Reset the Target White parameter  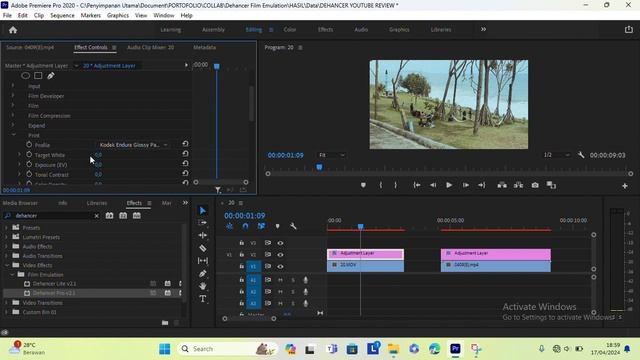point(185,153)
